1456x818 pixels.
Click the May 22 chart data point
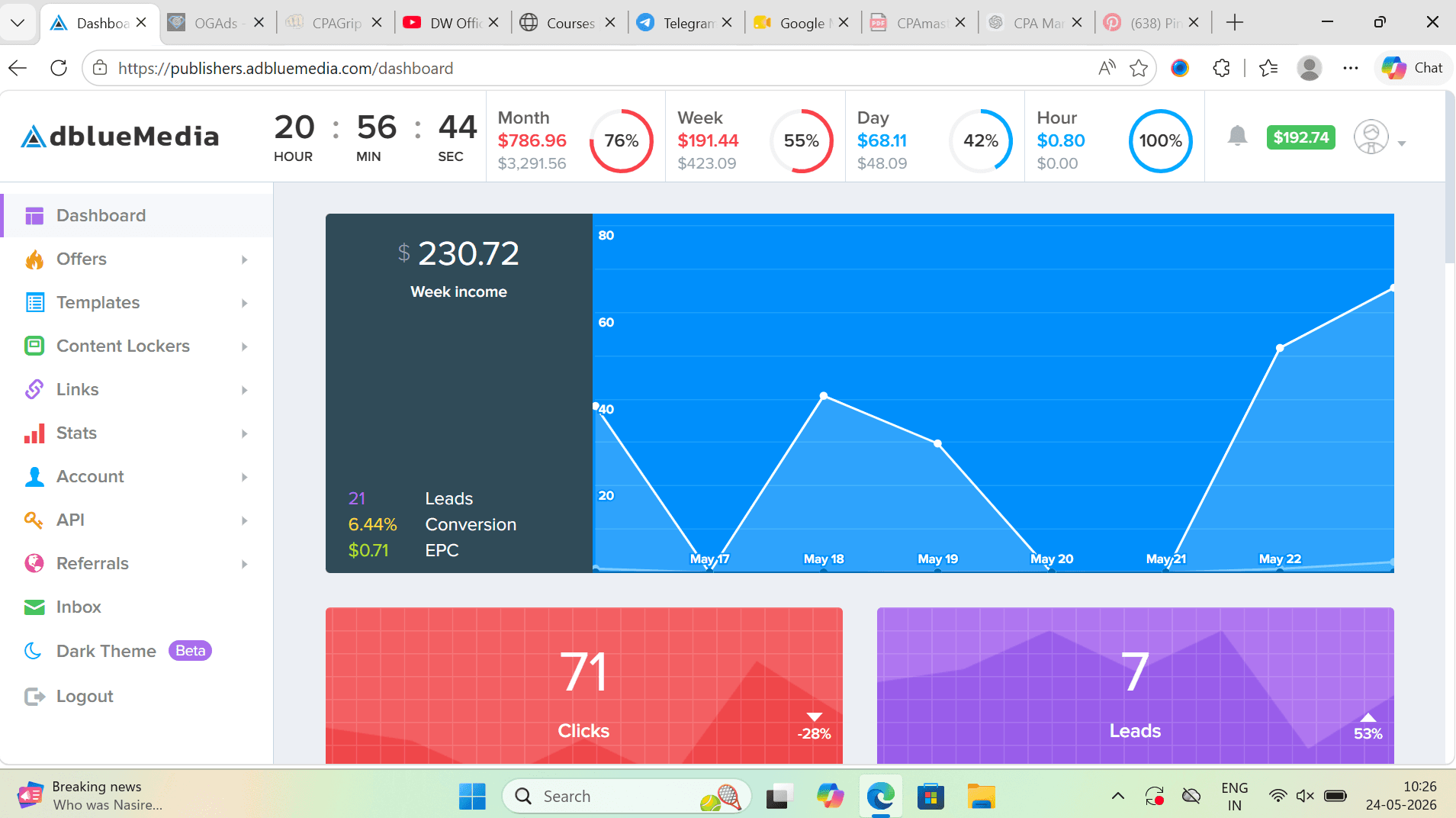tap(1280, 348)
